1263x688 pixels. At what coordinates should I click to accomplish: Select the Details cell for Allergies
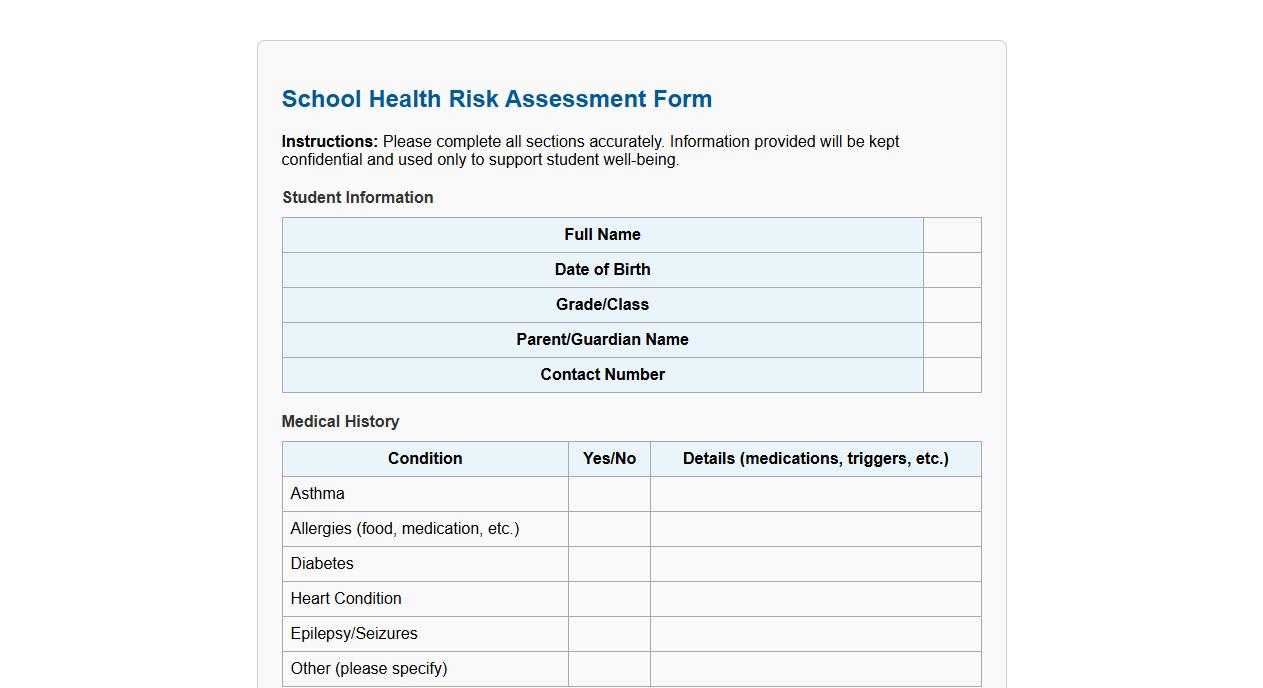coord(815,528)
